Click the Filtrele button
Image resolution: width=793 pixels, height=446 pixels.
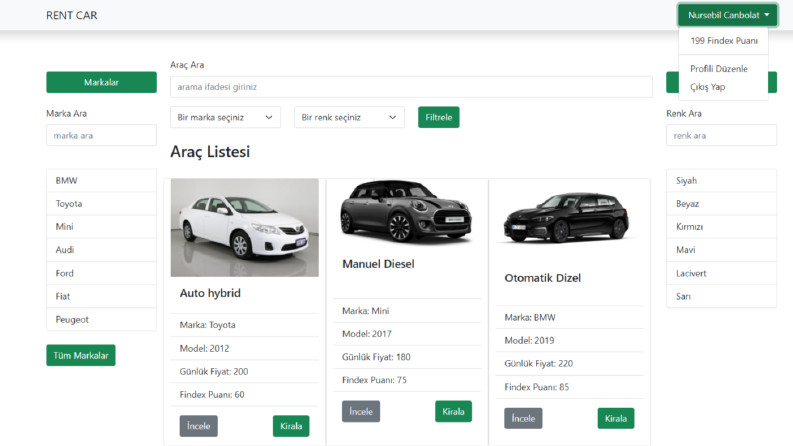(438, 117)
